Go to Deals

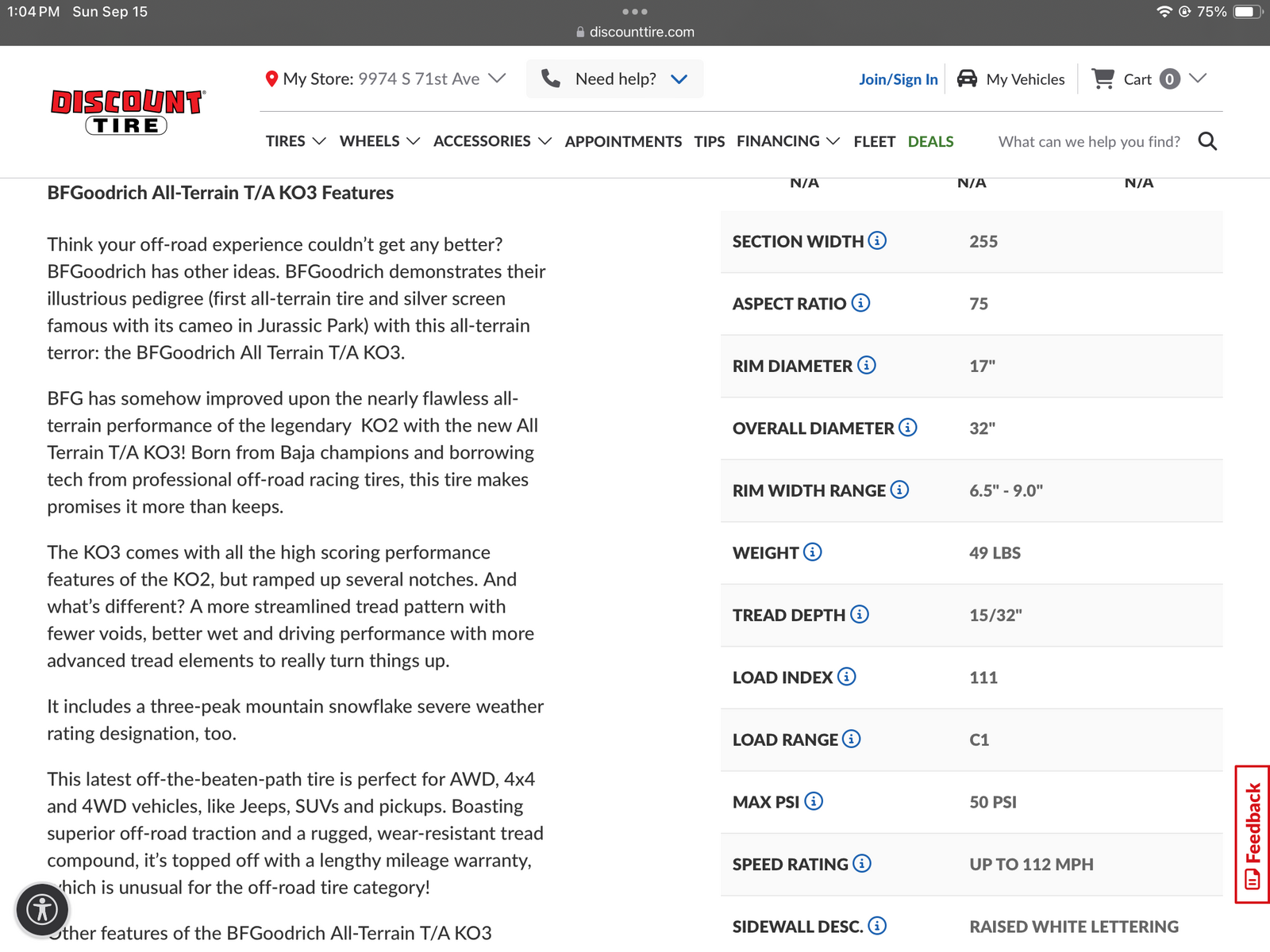tap(931, 141)
